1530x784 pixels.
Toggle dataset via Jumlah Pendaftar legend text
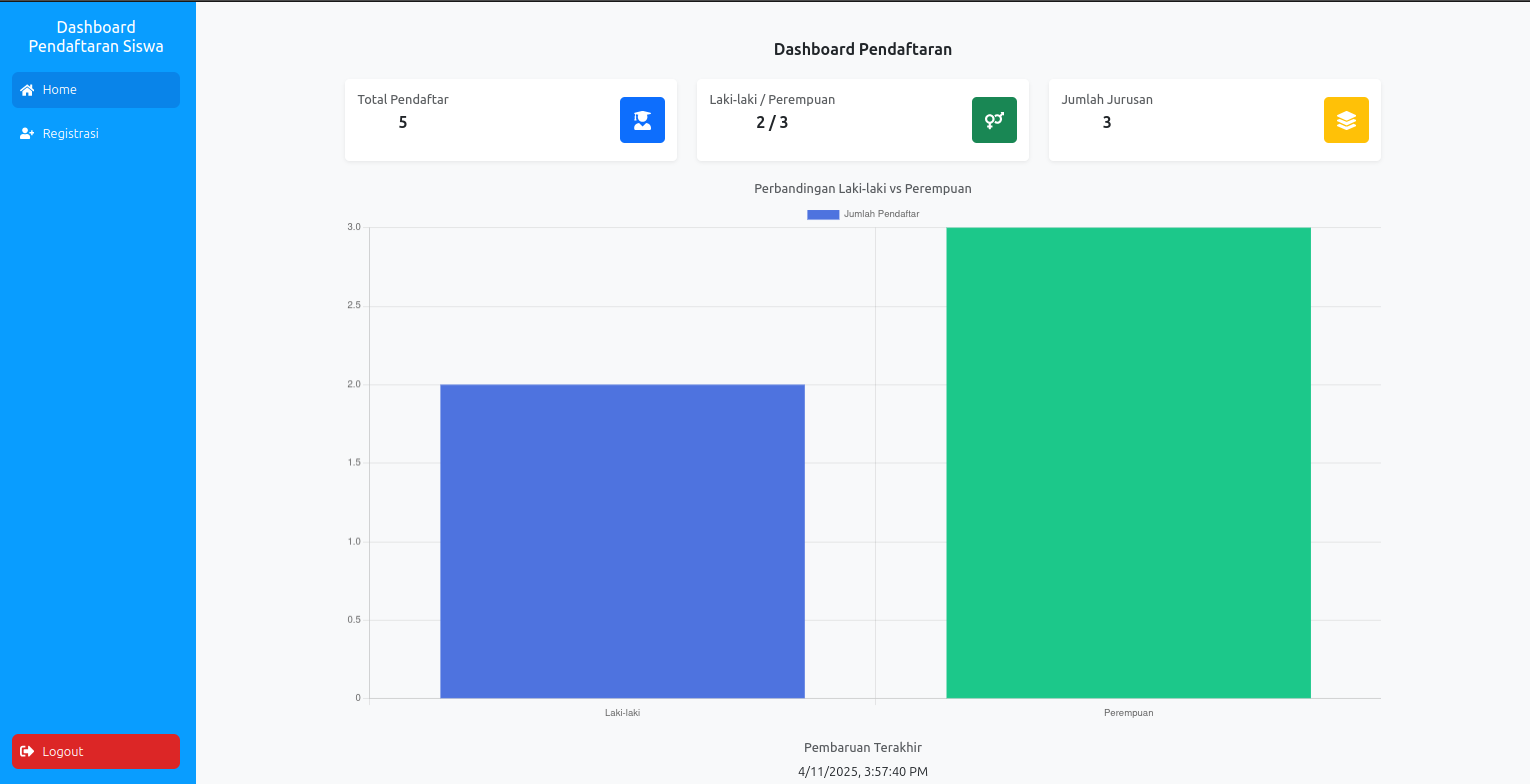click(881, 214)
